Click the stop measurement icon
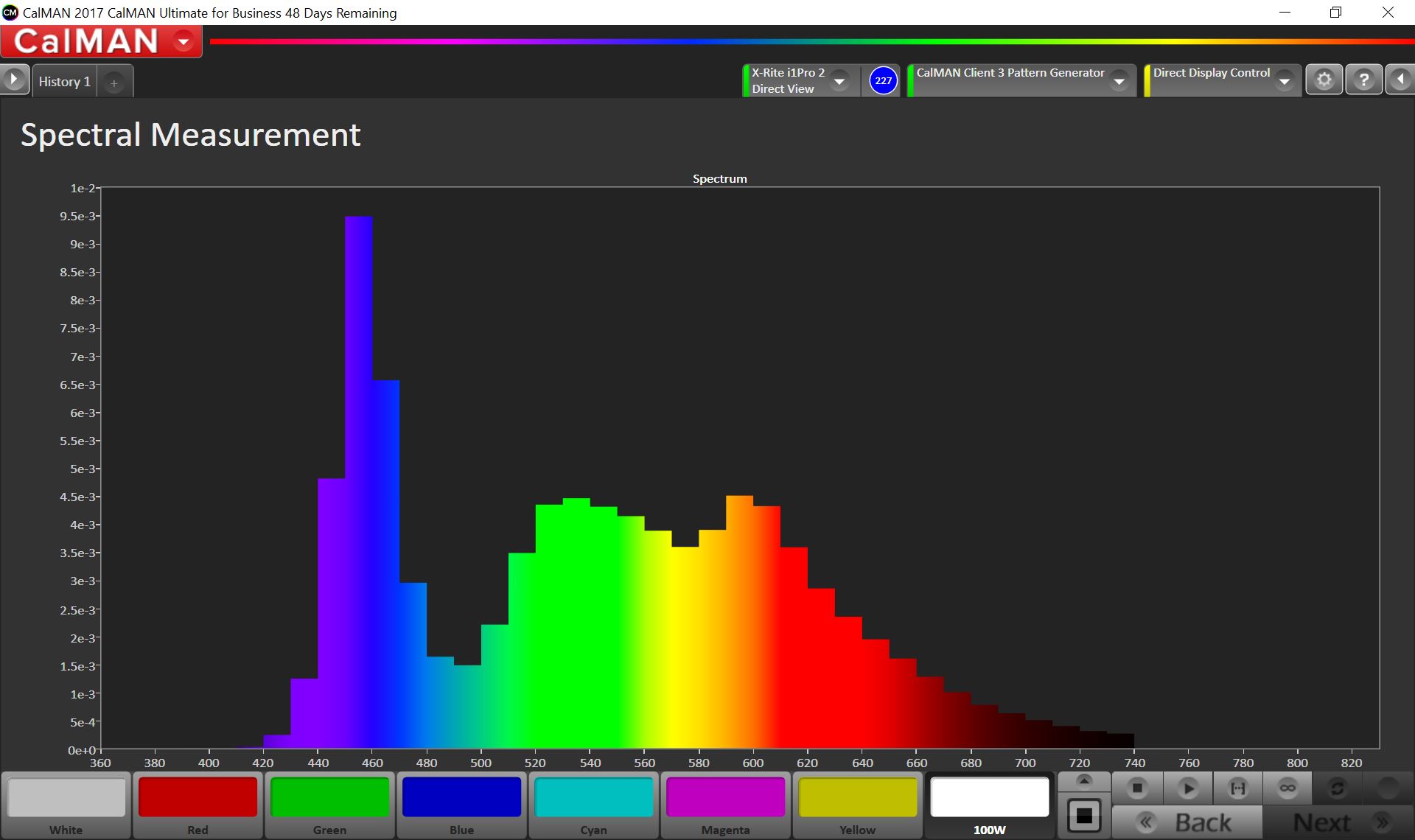1415x840 pixels. point(1137,788)
